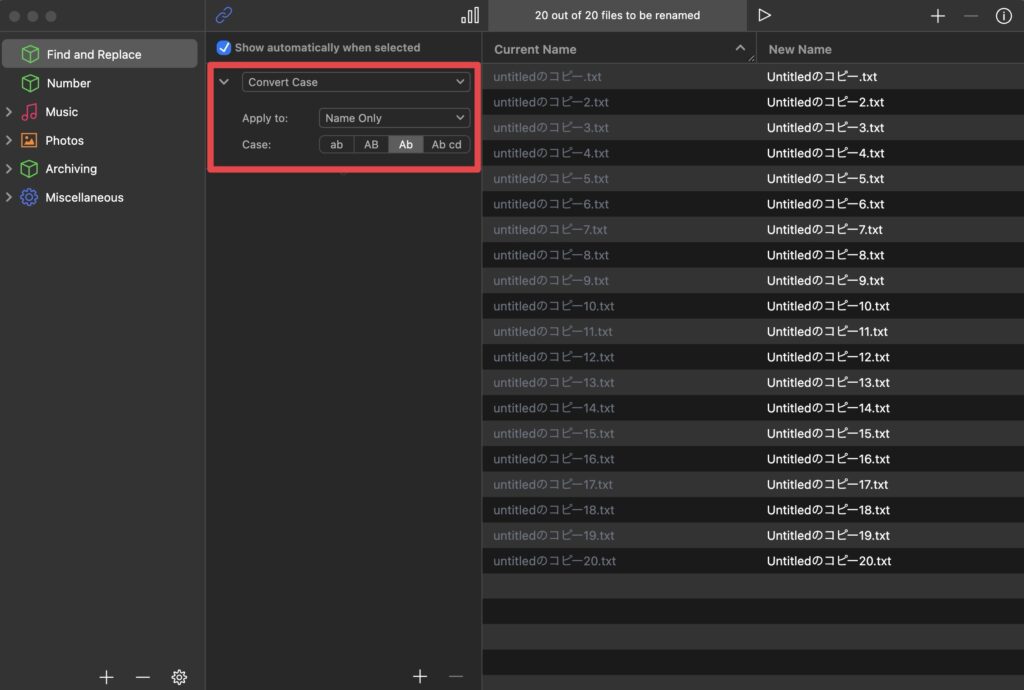Screen dimensions: 1024x690
Task: Select uppercase 'AB' case option
Action: [x=371, y=145]
